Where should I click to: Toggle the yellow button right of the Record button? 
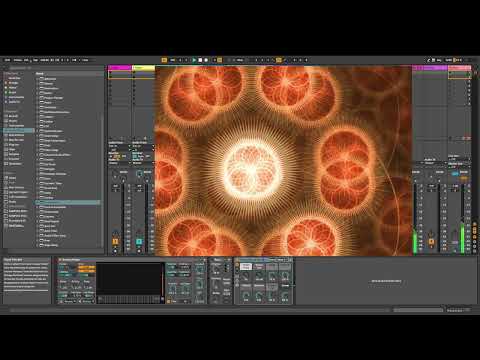coord(220,60)
